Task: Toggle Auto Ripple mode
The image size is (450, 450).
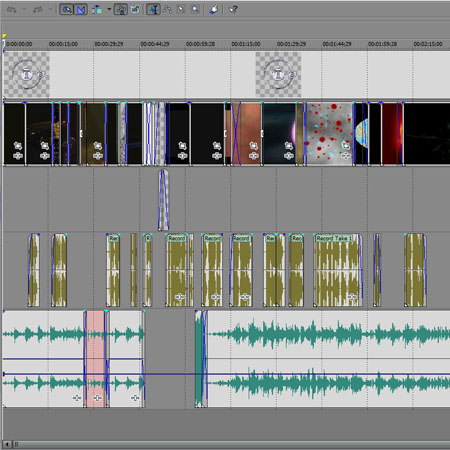Action: [x=97, y=9]
